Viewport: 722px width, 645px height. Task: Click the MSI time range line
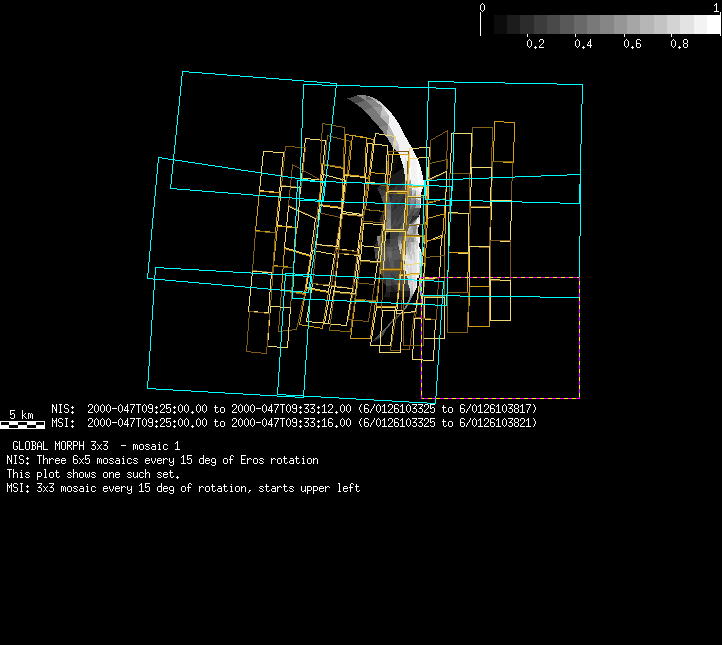tap(293, 423)
